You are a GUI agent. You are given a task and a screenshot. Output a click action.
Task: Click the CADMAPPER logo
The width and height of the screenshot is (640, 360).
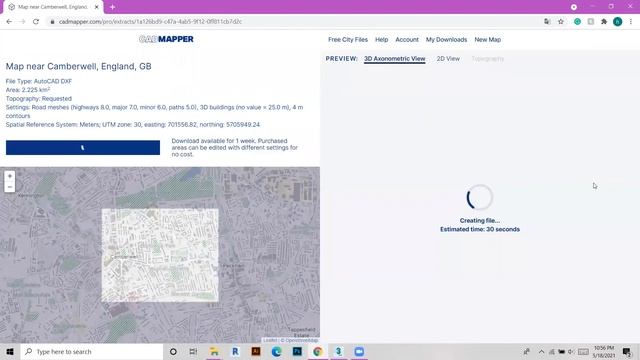click(x=166, y=39)
